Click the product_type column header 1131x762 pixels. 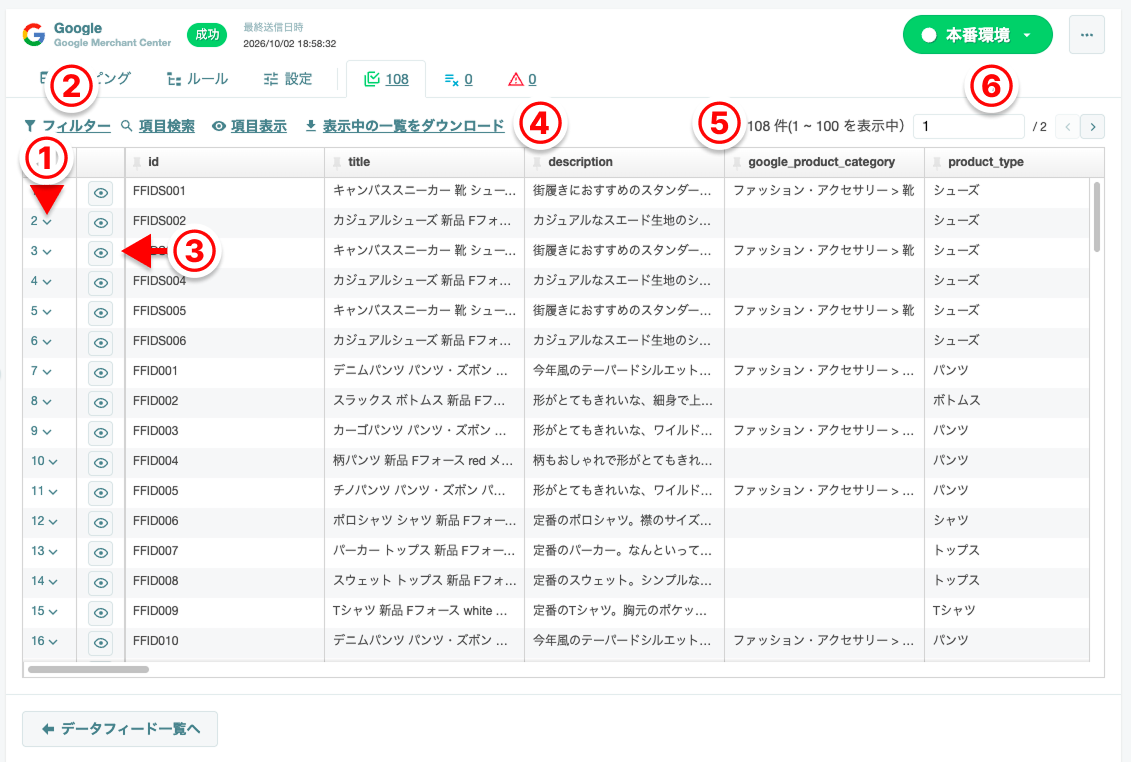[1014, 162]
